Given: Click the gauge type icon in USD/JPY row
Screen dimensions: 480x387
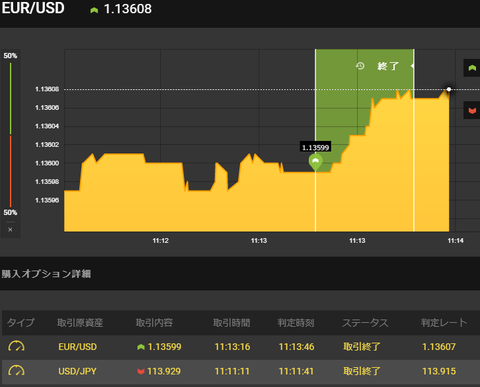Looking at the screenshot, I should [16, 371].
